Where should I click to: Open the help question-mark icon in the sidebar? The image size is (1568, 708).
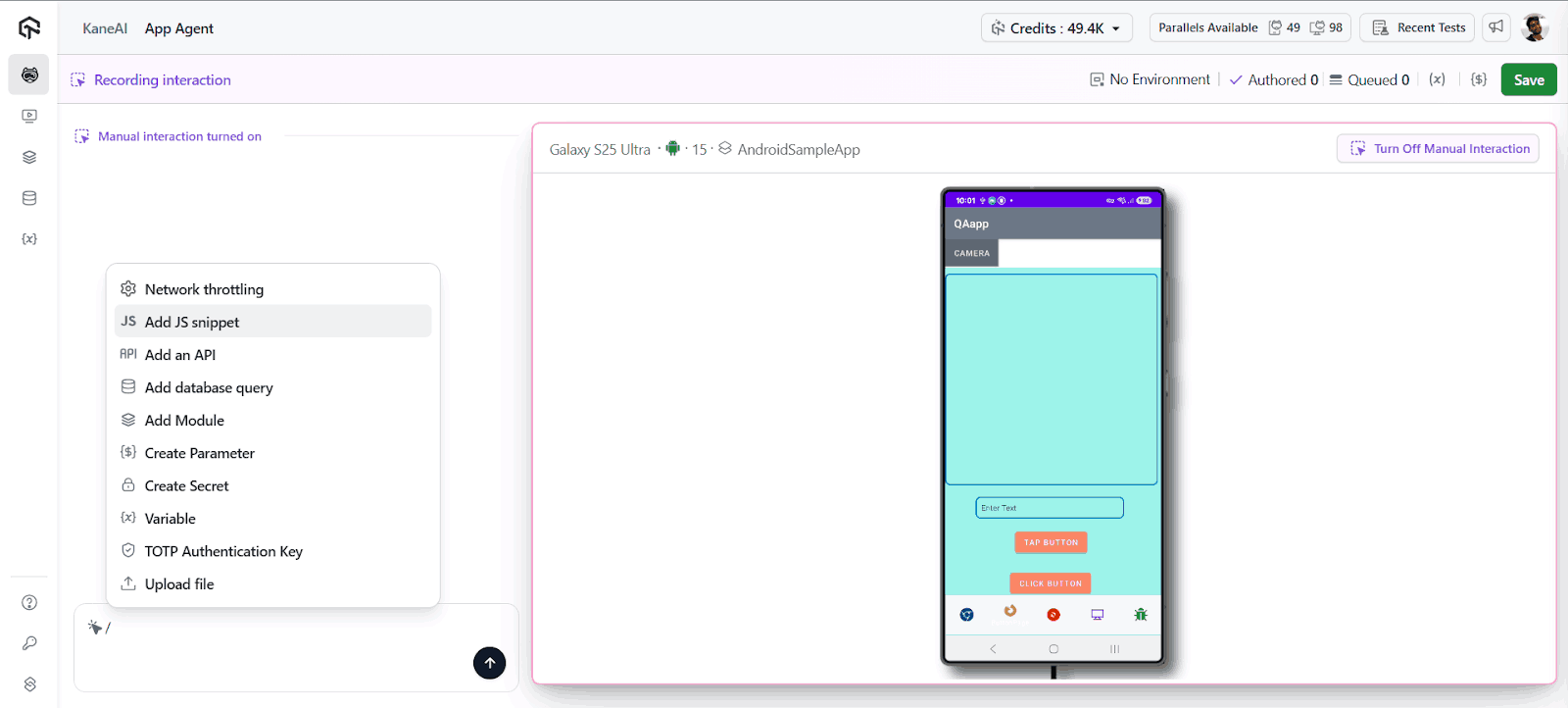click(x=29, y=602)
